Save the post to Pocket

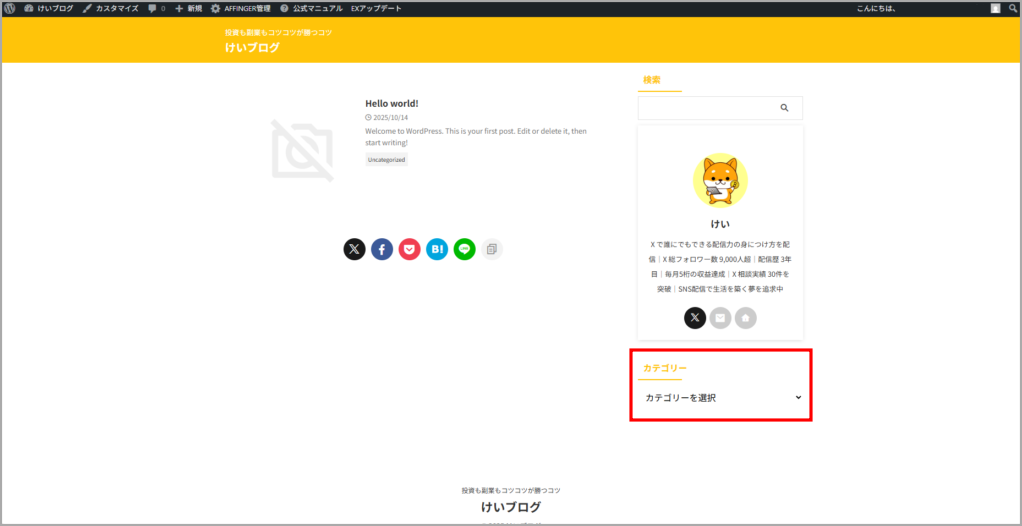409,249
